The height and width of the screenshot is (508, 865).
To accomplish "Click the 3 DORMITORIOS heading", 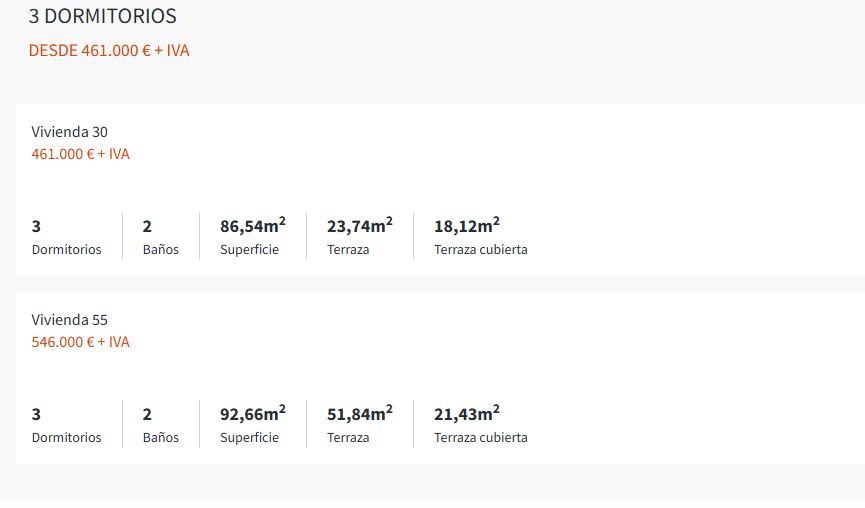I will [x=103, y=16].
